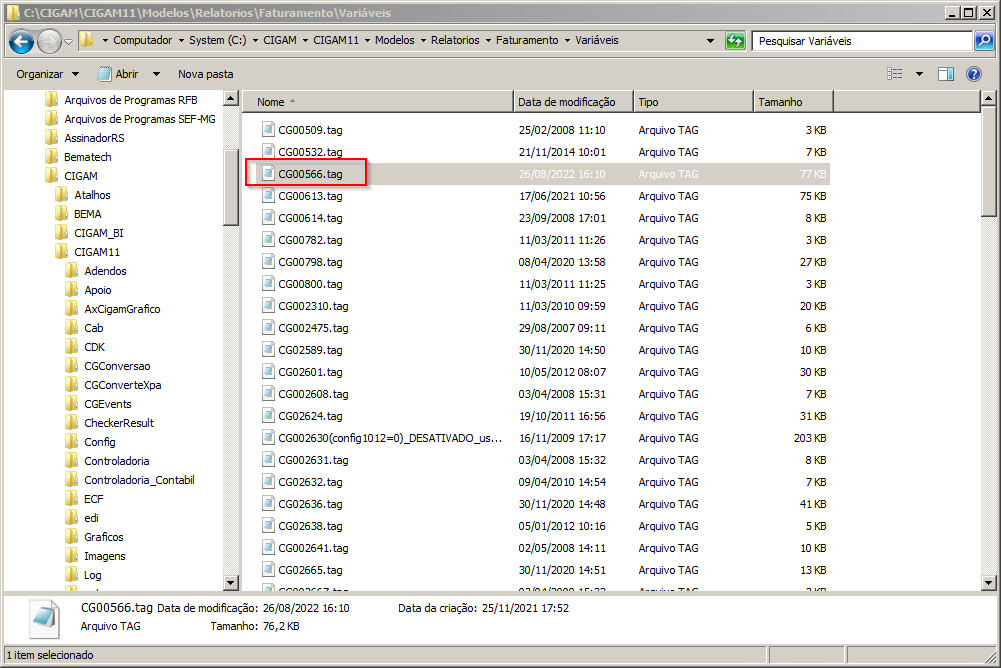Screen dimensions: 1001x668
Task: Select file name CG02624.tag
Action: pos(310,416)
